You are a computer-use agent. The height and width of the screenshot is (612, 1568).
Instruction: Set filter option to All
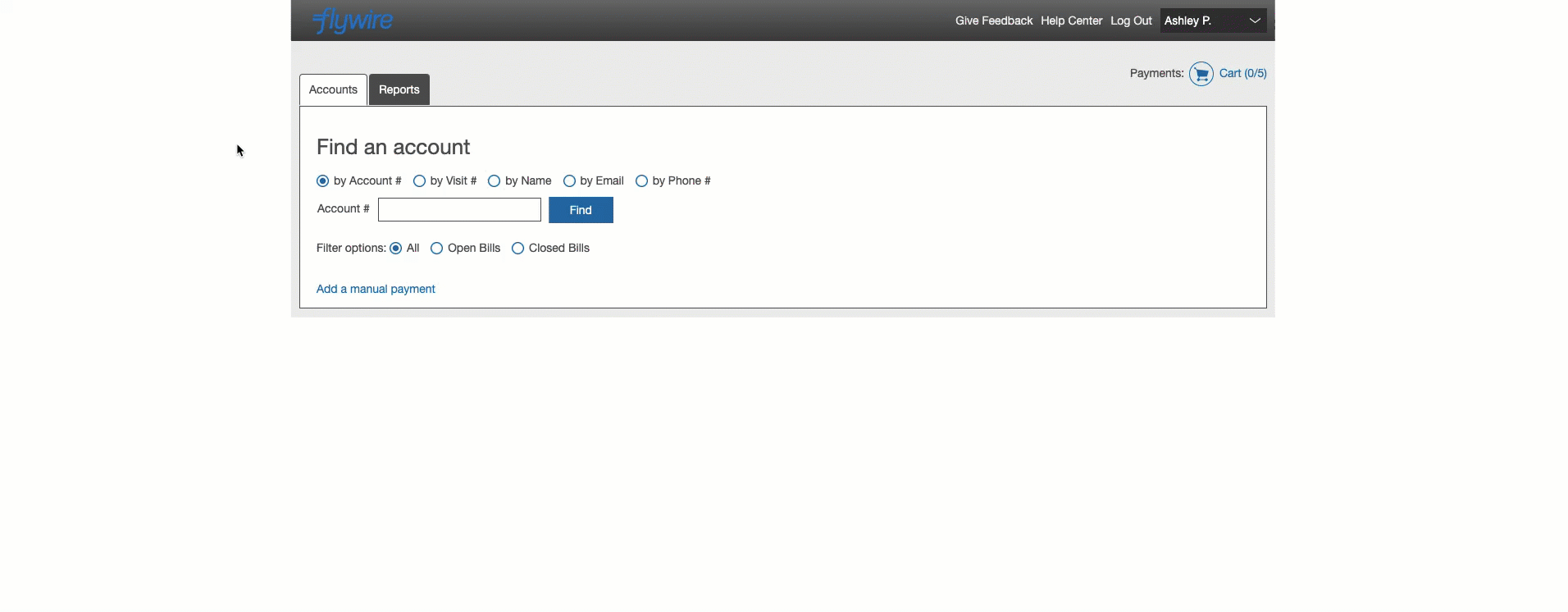tap(396, 249)
